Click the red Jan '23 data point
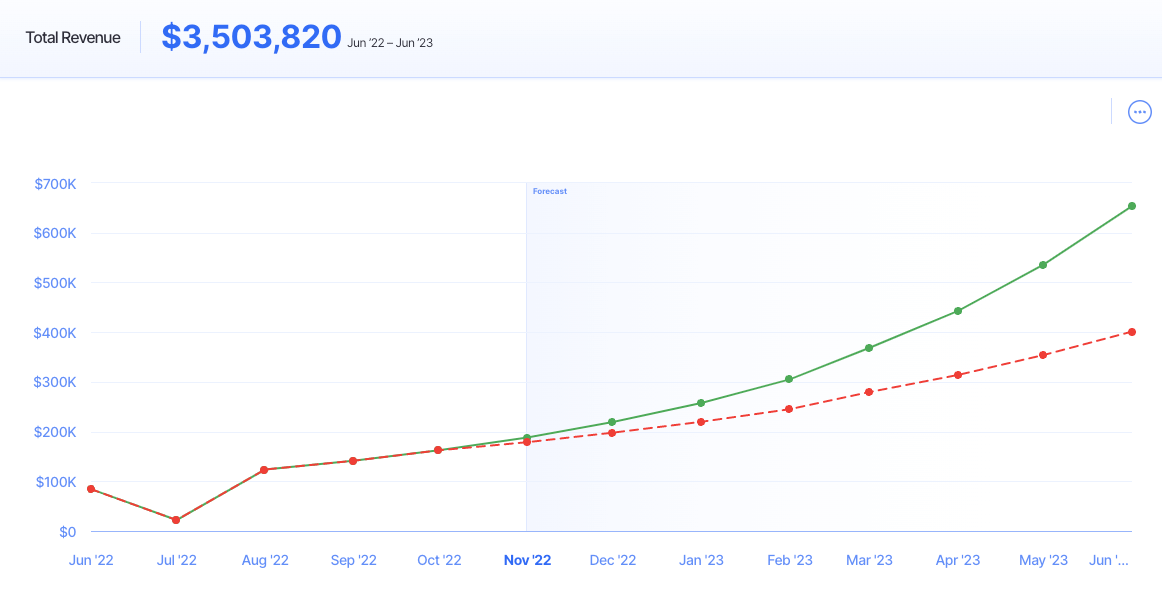Screen dimensions: 1162x596 [x=701, y=422]
